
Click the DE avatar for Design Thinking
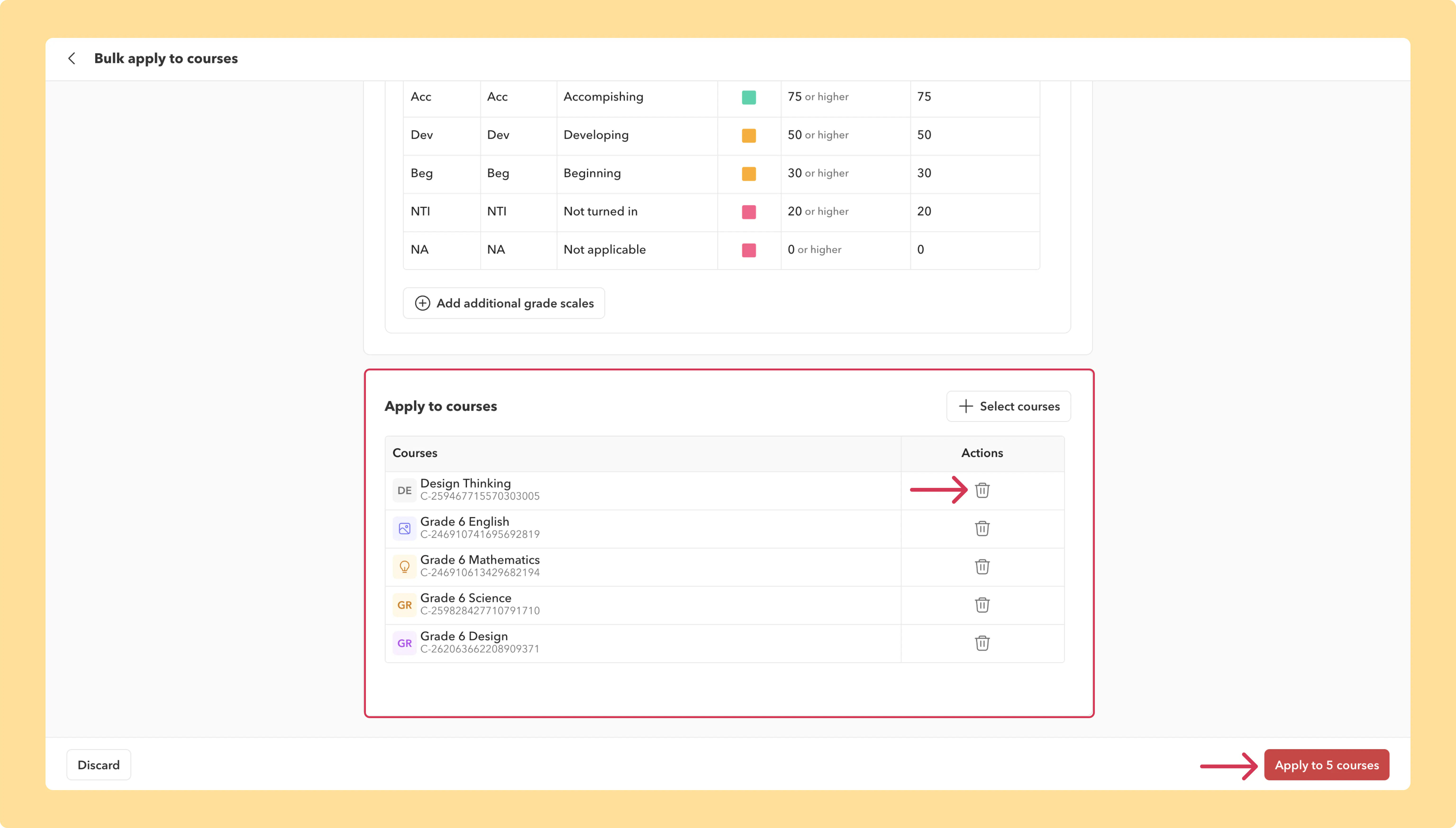click(x=405, y=490)
